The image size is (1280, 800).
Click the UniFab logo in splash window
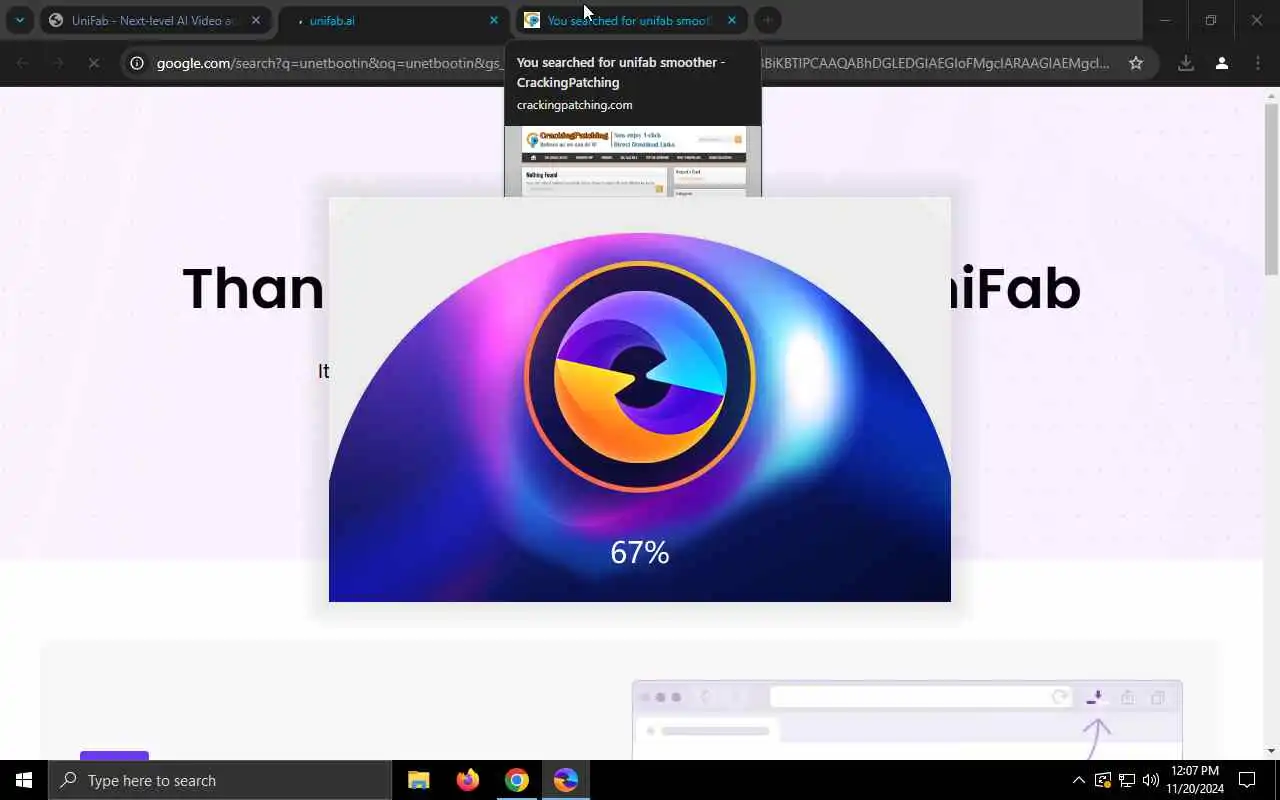pos(640,377)
